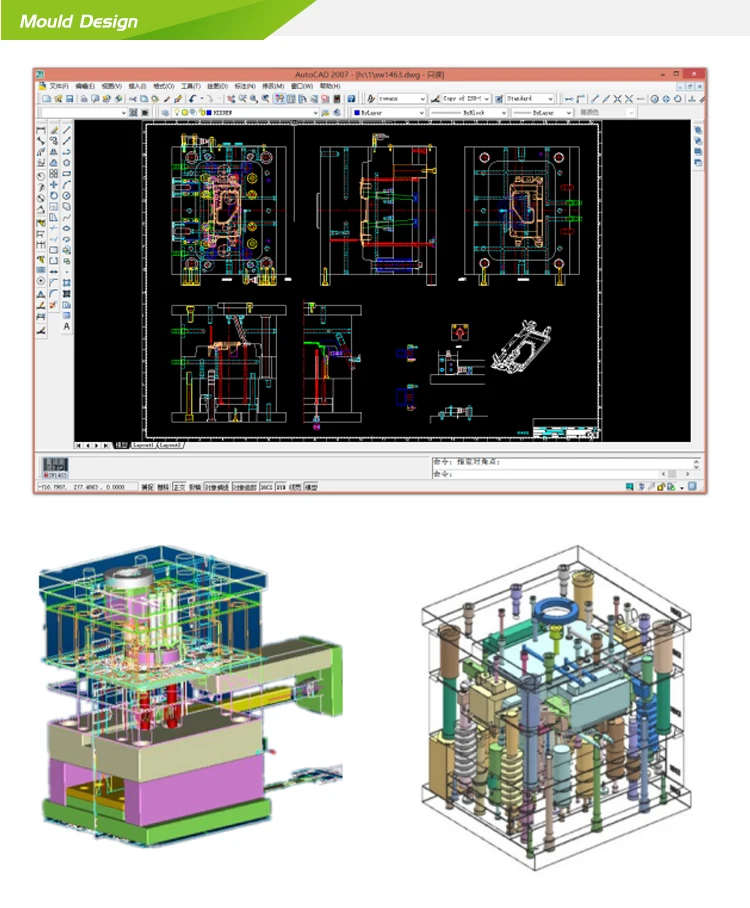750x908 pixels.
Task: Click the lock toolbar icon in status tray
Action: click(661, 487)
